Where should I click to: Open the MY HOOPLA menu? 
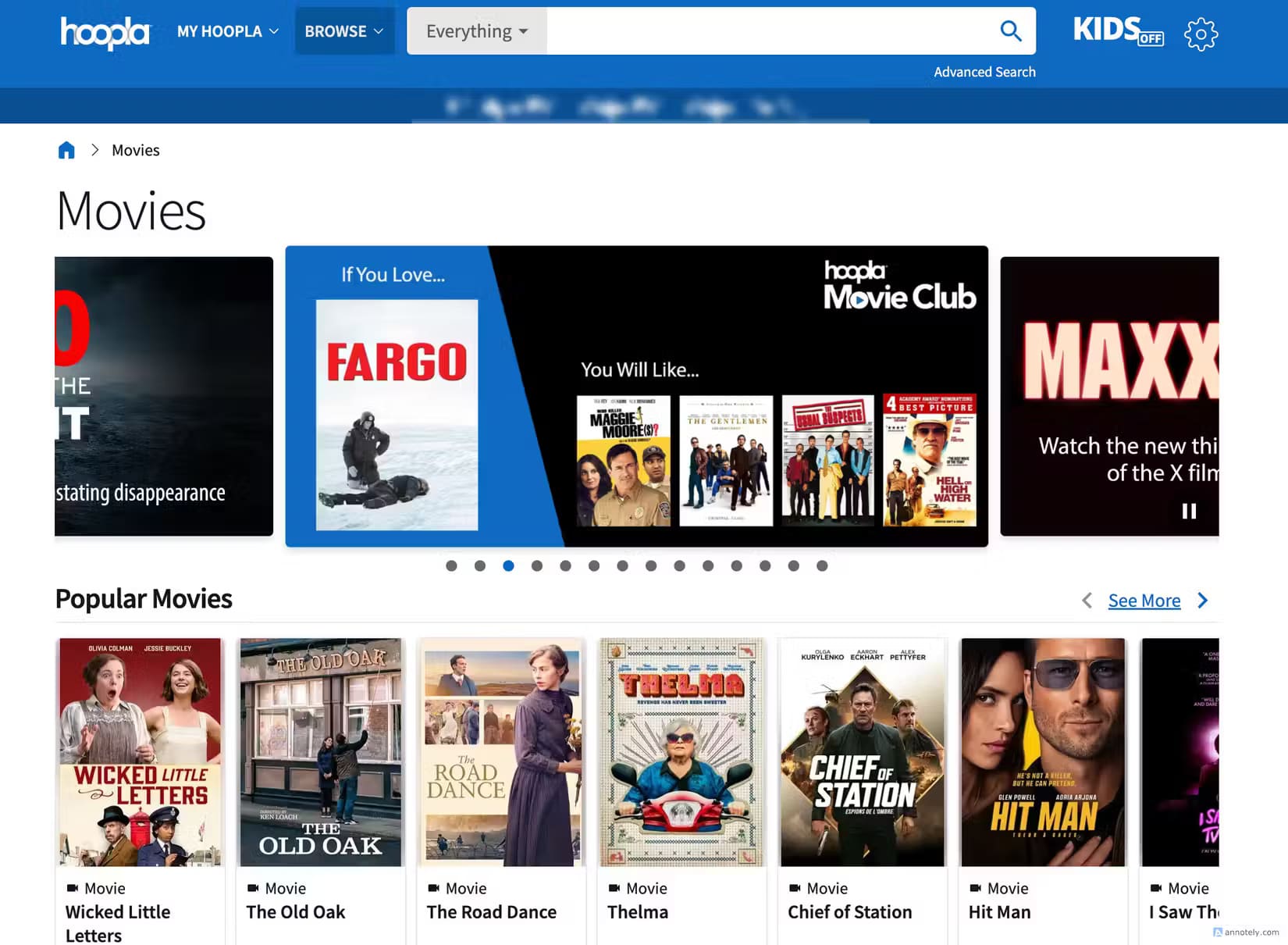[227, 31]
